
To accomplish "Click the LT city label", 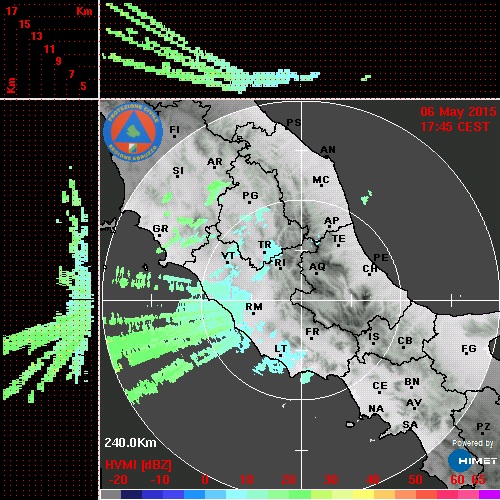I will point(281,349).
